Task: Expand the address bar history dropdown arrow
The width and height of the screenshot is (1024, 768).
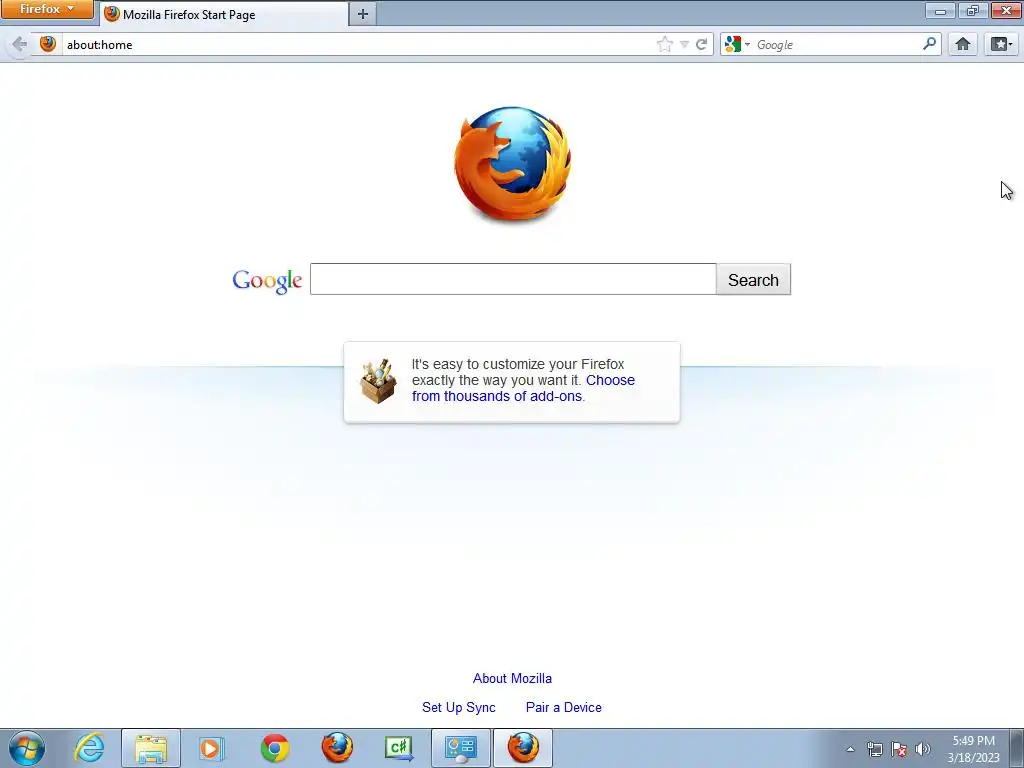Action: 684,44
